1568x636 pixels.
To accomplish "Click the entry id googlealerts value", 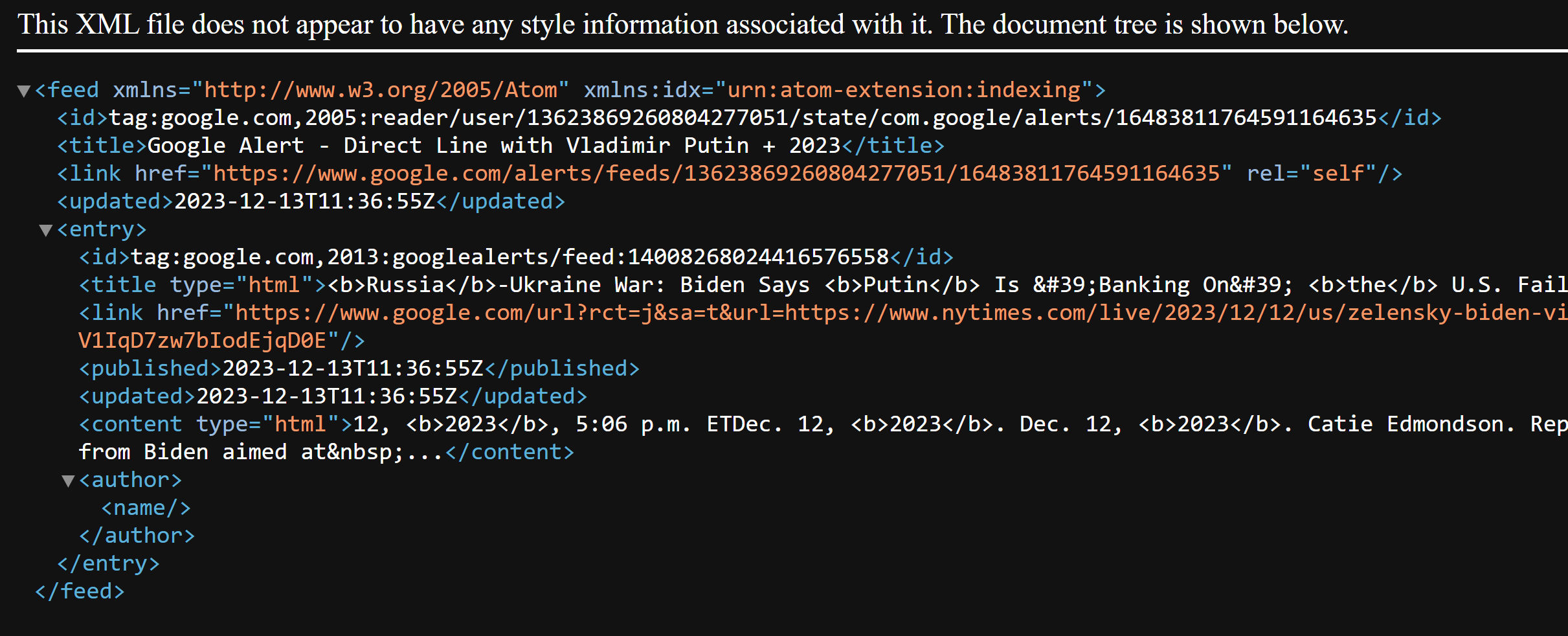I will click(x=510, y=257).
